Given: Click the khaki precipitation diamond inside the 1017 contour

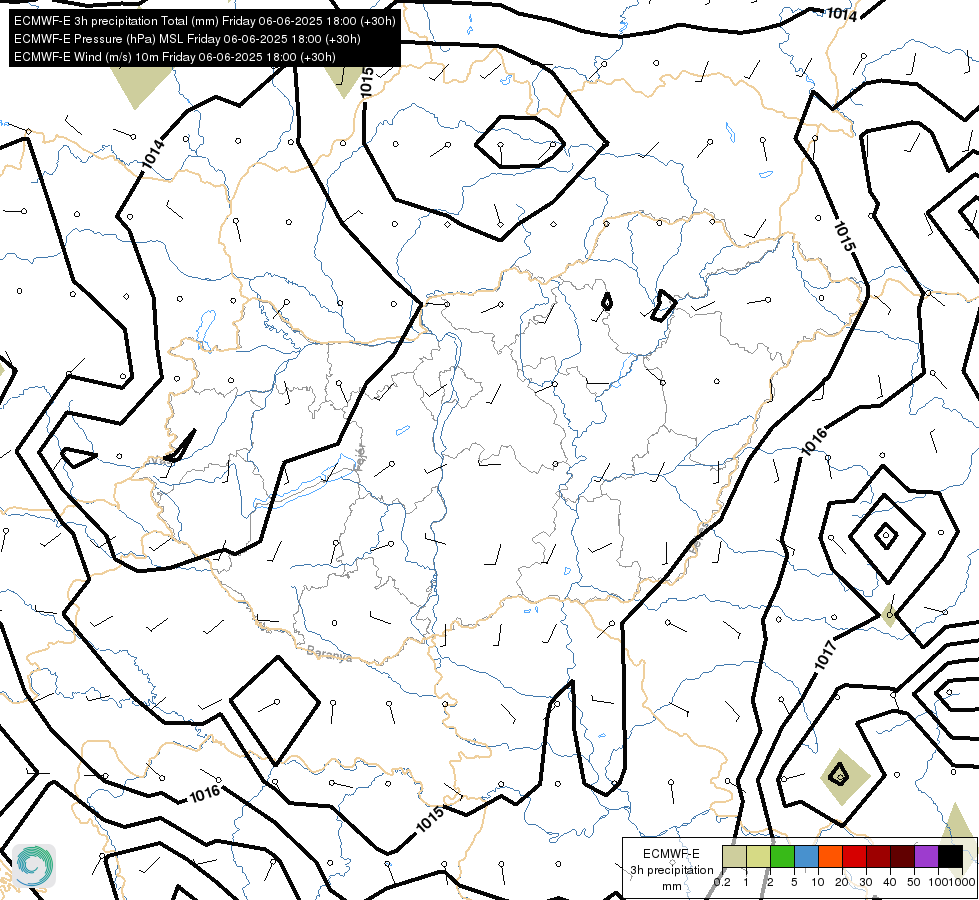Looking at the screenshot, I should (x=843, y=777).
